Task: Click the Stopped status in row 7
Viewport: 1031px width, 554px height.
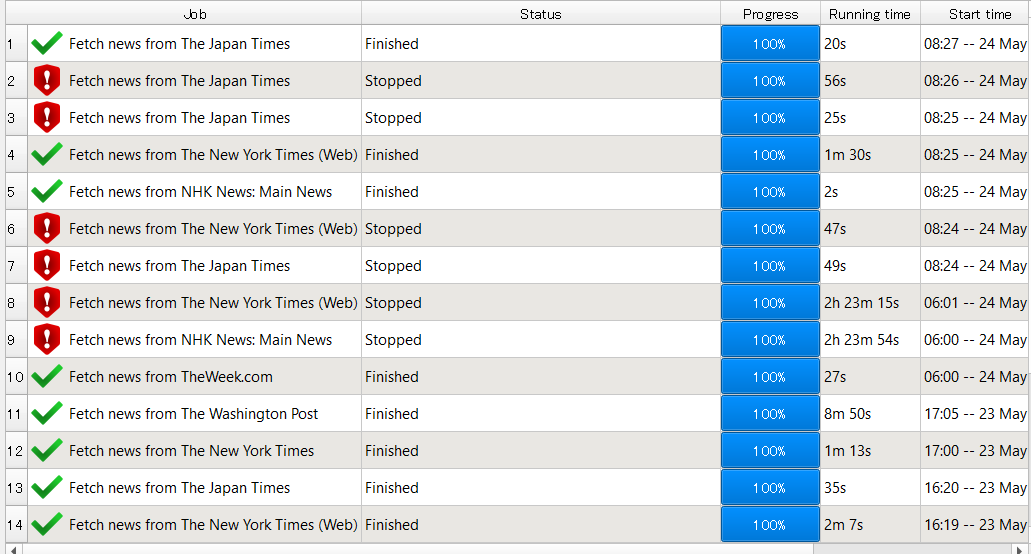Action: [x=393, y=266]
